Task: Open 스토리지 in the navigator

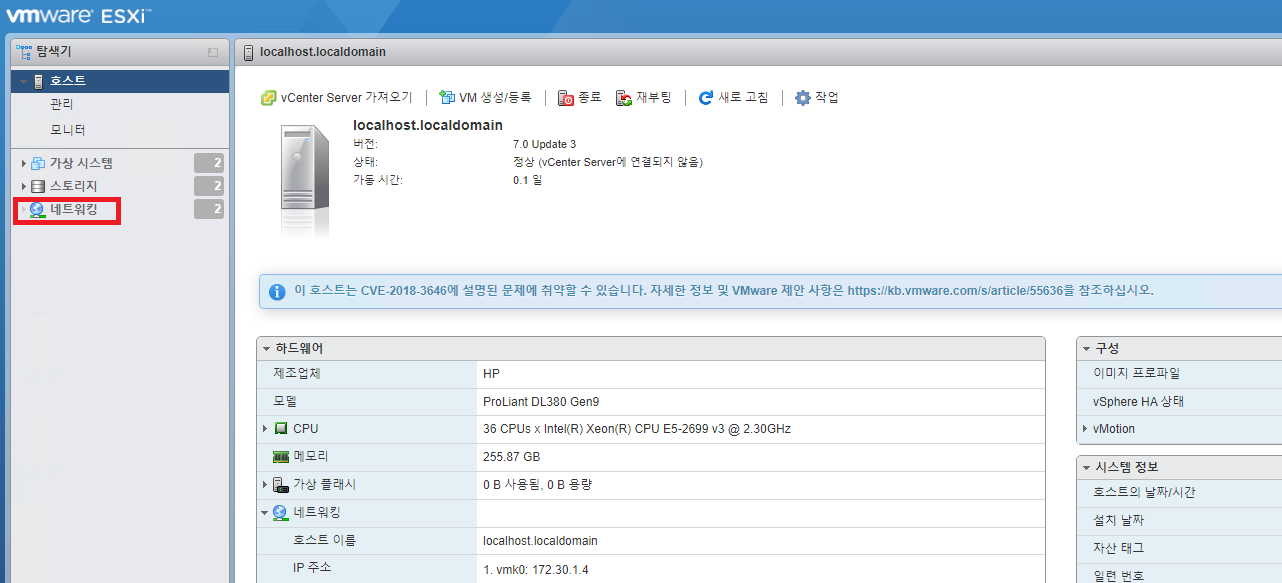Action: [x=74, y=186]
